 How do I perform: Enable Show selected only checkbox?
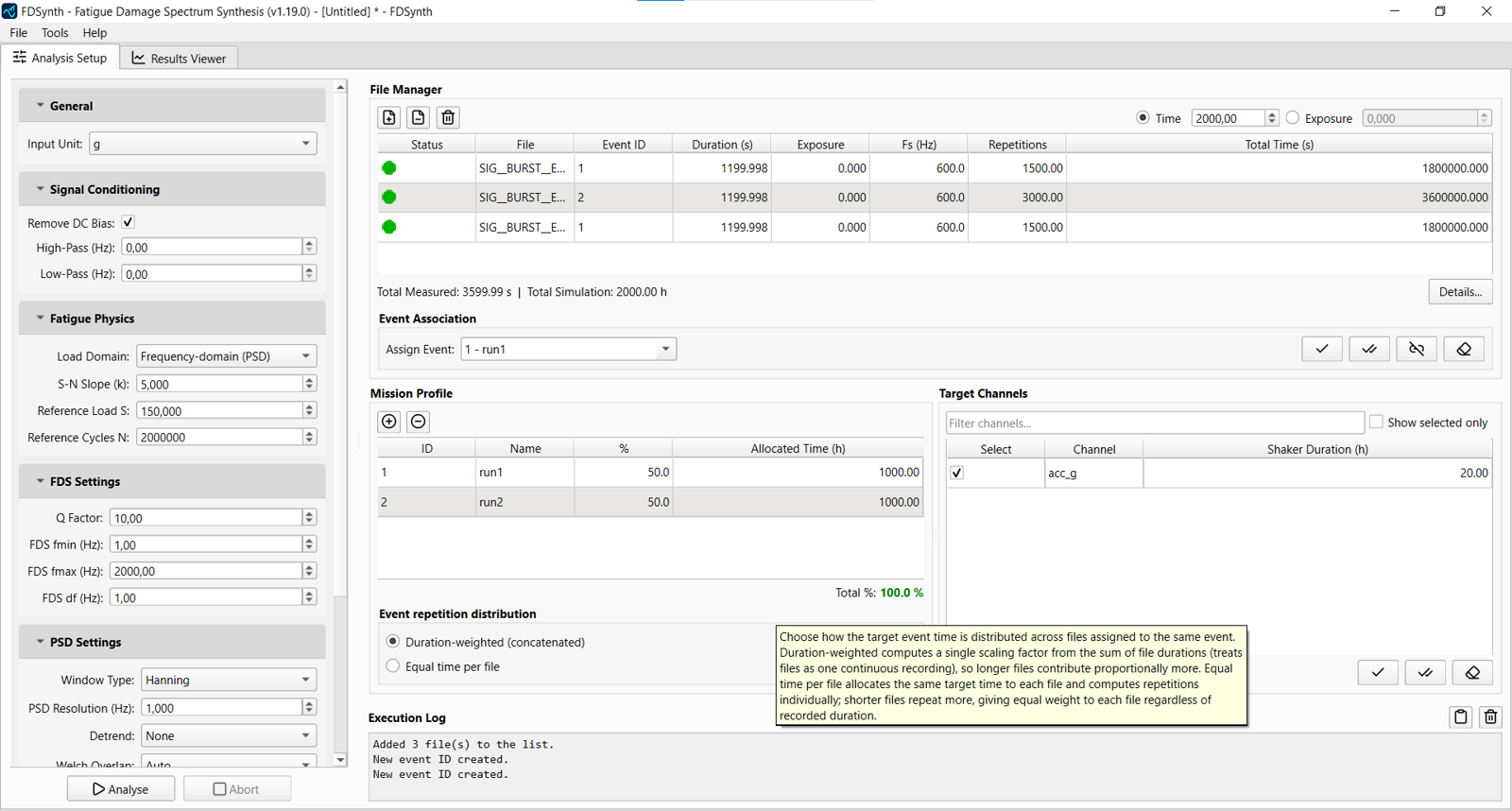coord(1376,422)
